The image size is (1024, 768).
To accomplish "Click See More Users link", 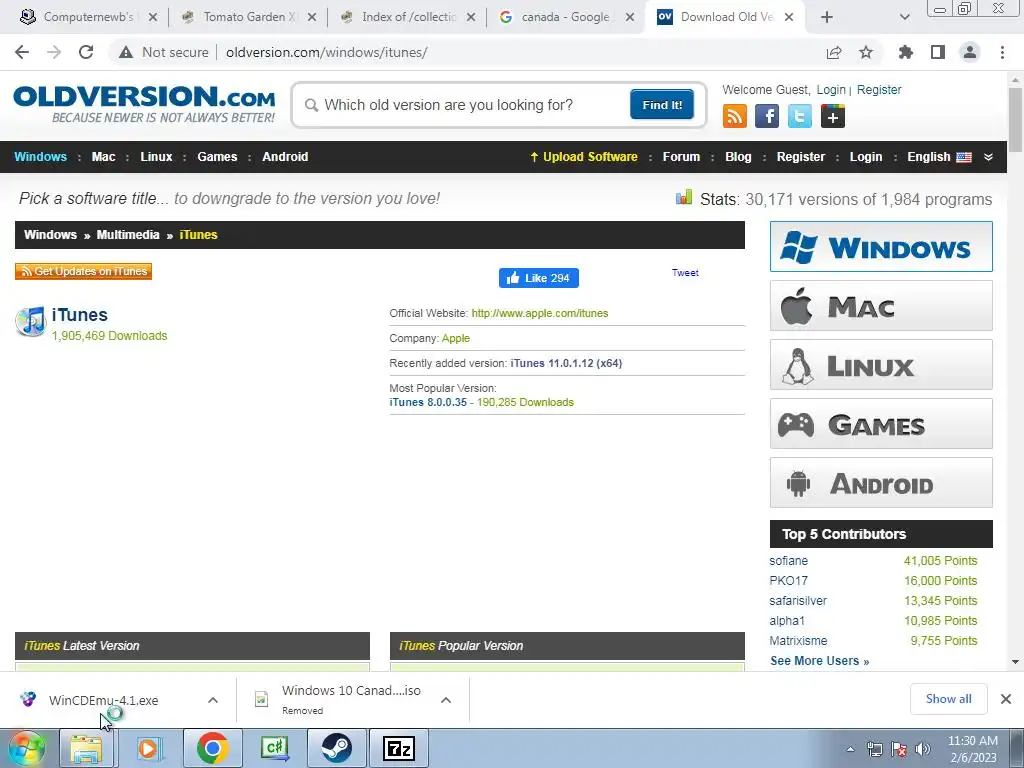I will tap(820, 661).
